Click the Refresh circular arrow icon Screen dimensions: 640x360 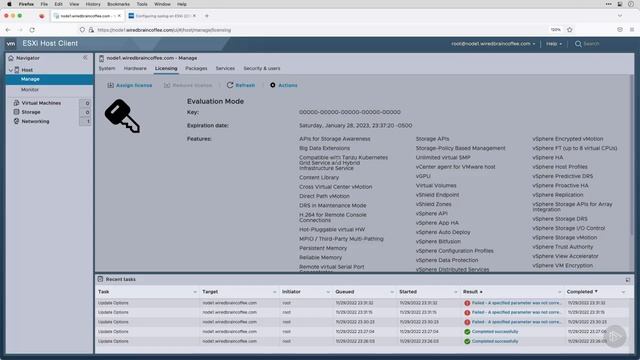coord(230,85)
